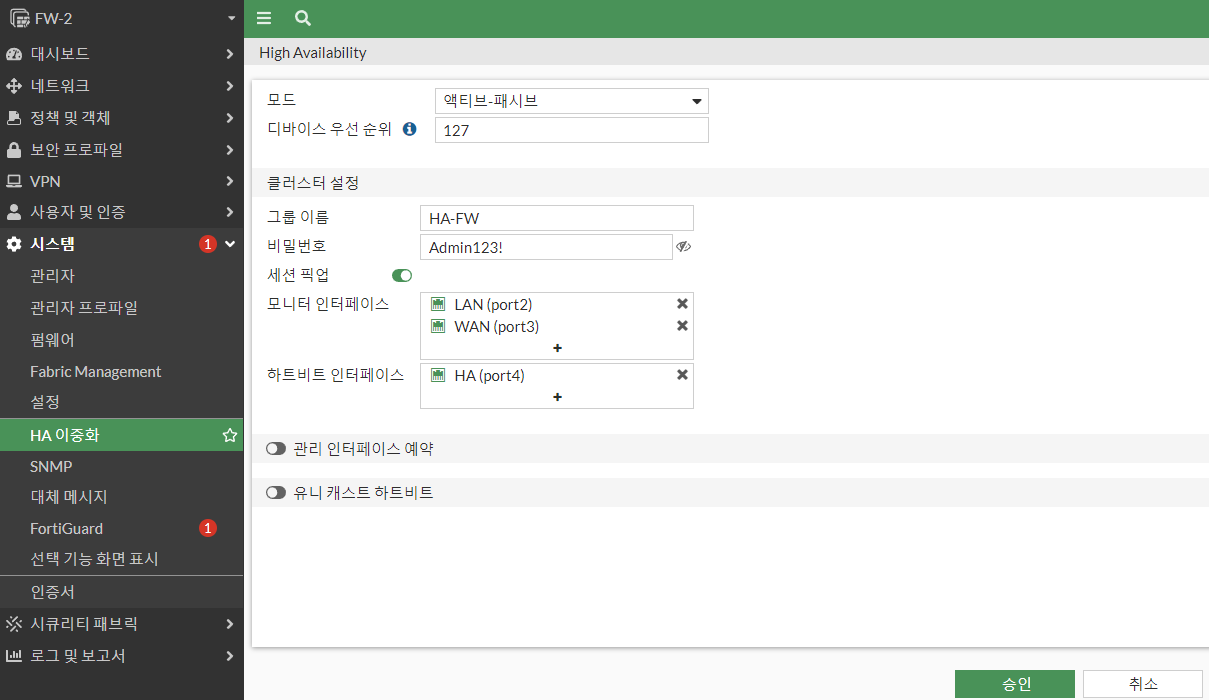Click the 정책 및 객체 icon
Viewport: 1209px width, 700px height.
[x=14, y=118]
